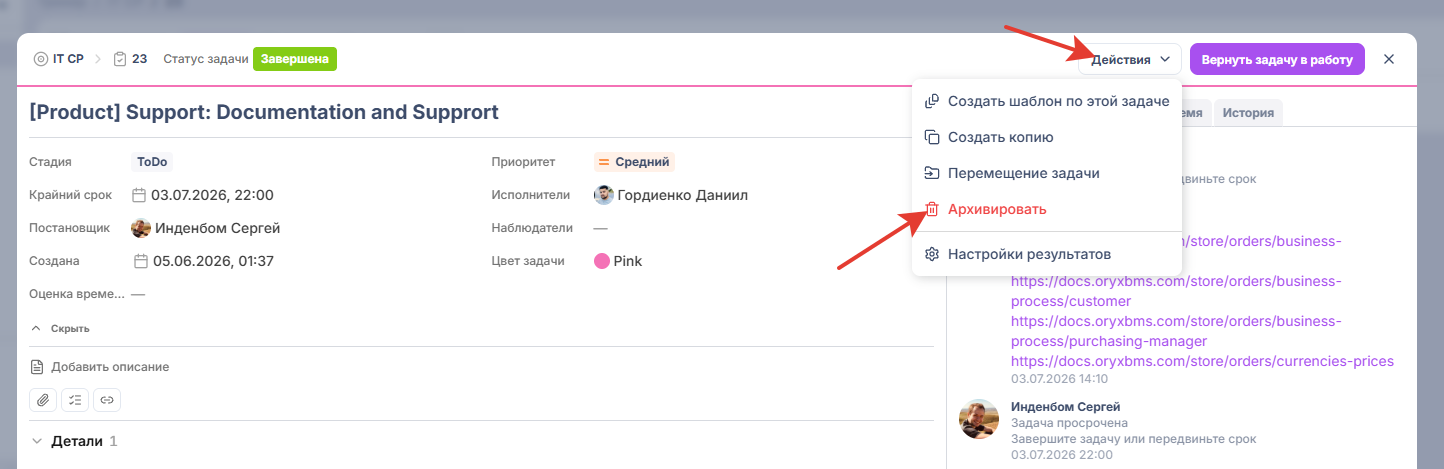
Task: Collapse the fields with Скрыть
Action: pos(60,328)
